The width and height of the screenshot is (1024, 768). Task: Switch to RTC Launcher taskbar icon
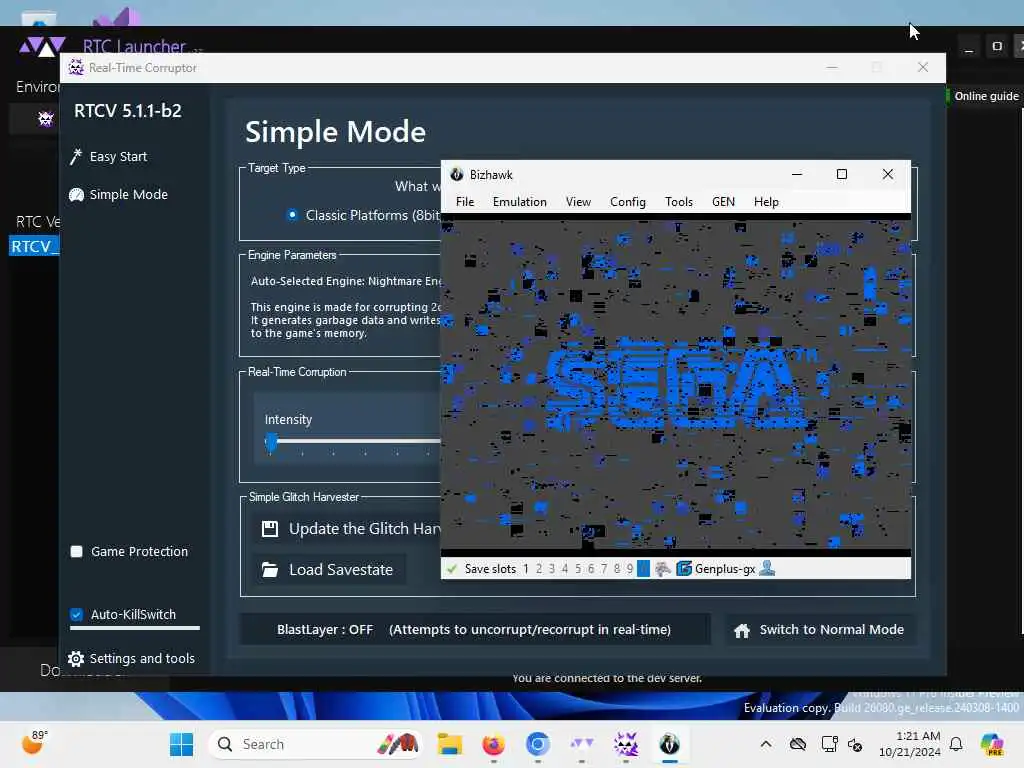(x=581, y=744)
